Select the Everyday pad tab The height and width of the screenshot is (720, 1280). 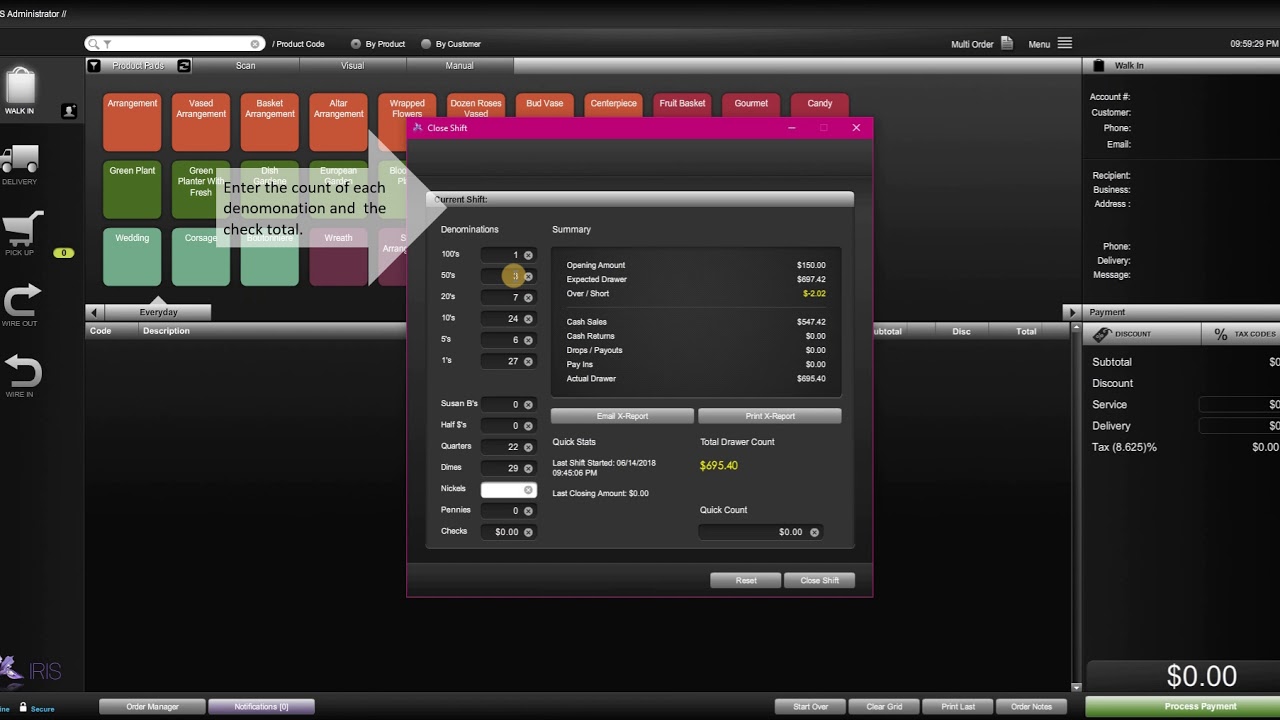pyautogui.click(x=158, y=312)
